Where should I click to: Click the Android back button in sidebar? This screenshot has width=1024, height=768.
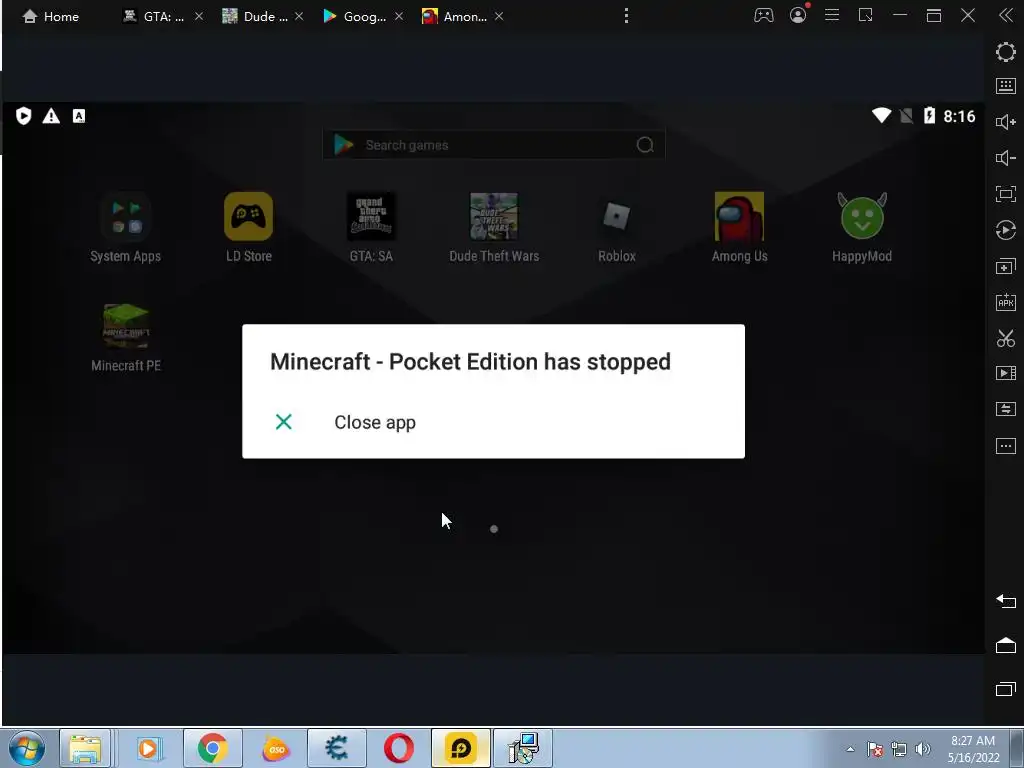tap(1006, 601)
